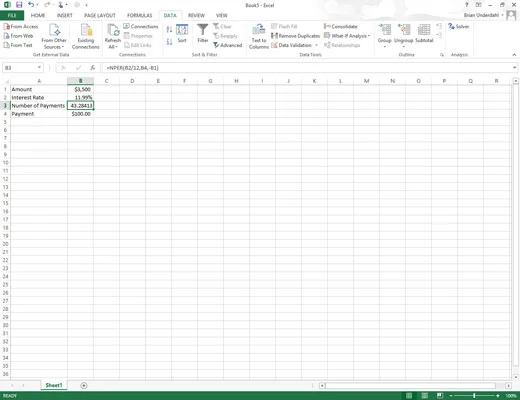The height and width of the screenshot is (400, 520).
Task: Expand From Other Sources menu
Action: pyautogui.click(x=54, y=36)
